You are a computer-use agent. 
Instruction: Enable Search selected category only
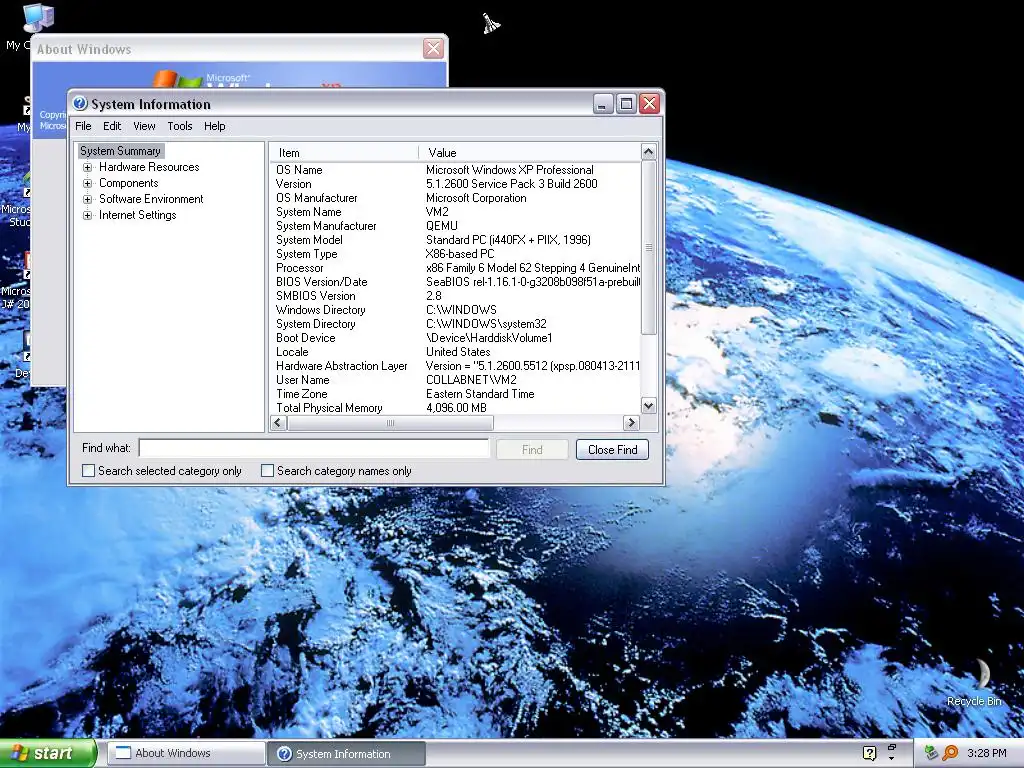click(88, 471)
